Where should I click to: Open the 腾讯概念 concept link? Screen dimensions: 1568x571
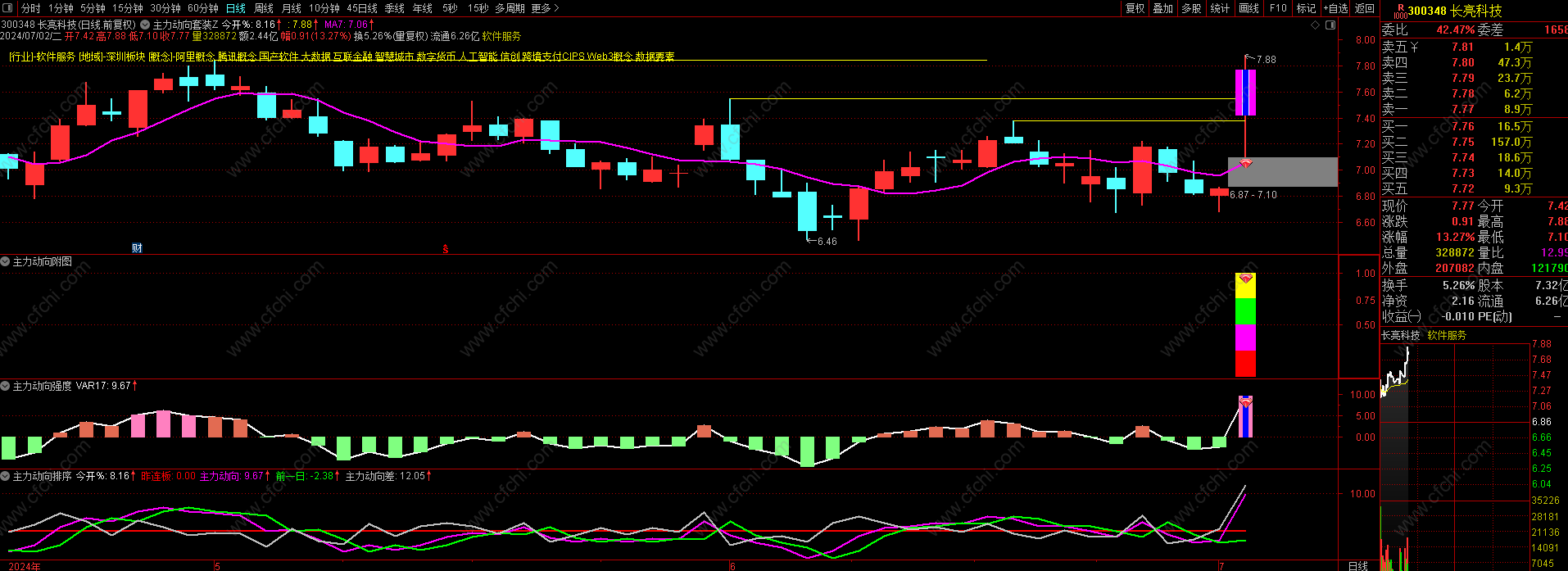coord(237,57)
